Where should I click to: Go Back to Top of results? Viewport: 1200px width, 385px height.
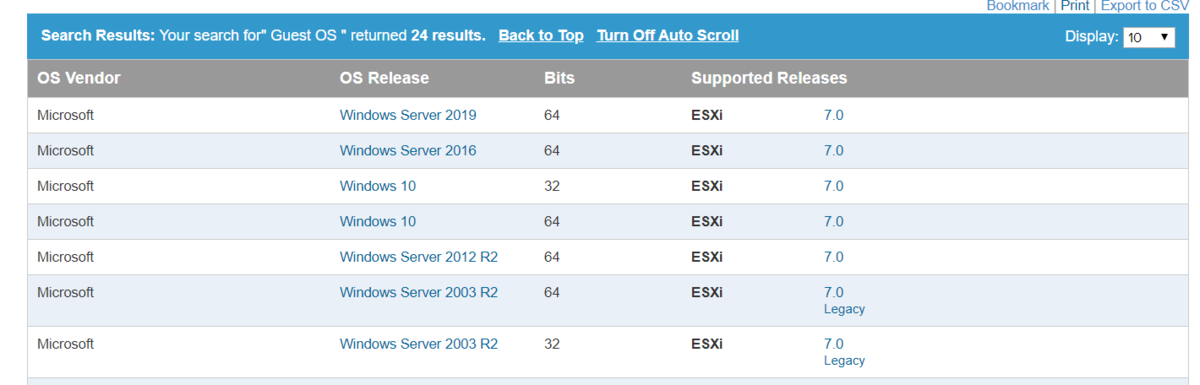pos(541,35)
